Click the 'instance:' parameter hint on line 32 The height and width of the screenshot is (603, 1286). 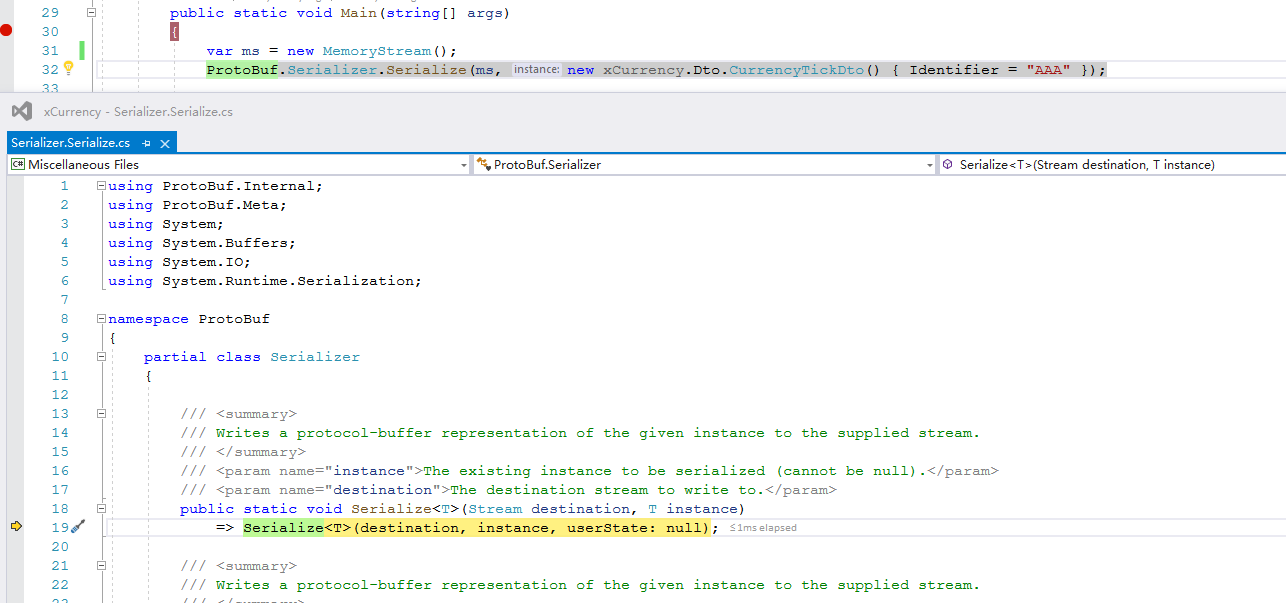[536, 70]
